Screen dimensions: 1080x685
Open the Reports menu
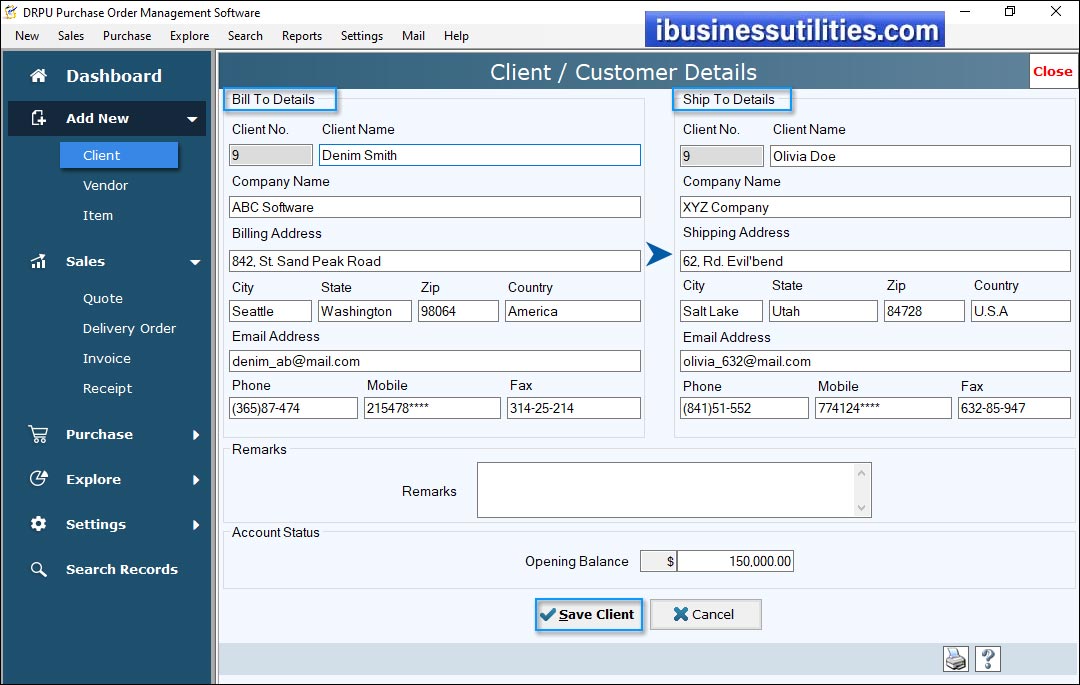pyautogui.click(x=301, y=36)
